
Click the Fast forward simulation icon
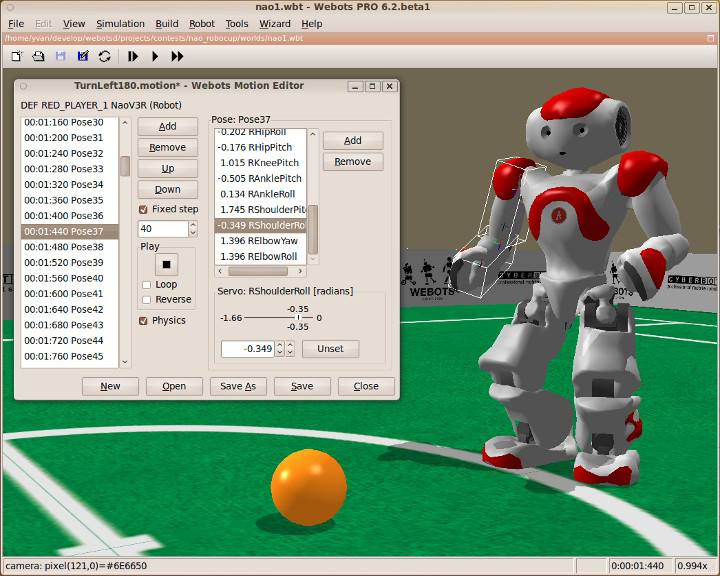click(x=177, y=56)
